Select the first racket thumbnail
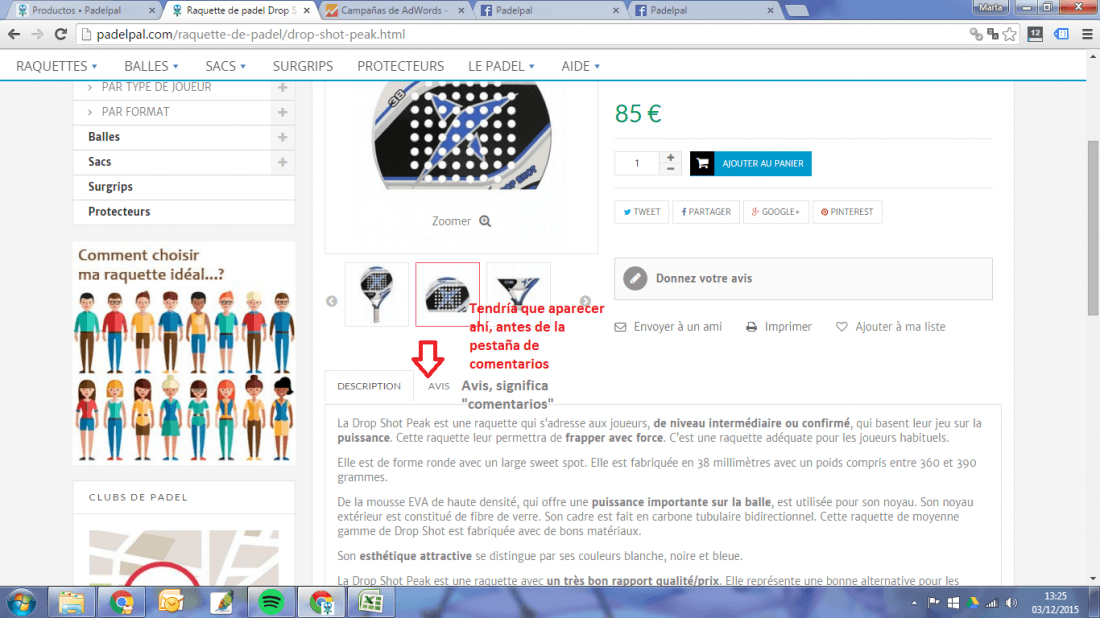 coord(376,295)
